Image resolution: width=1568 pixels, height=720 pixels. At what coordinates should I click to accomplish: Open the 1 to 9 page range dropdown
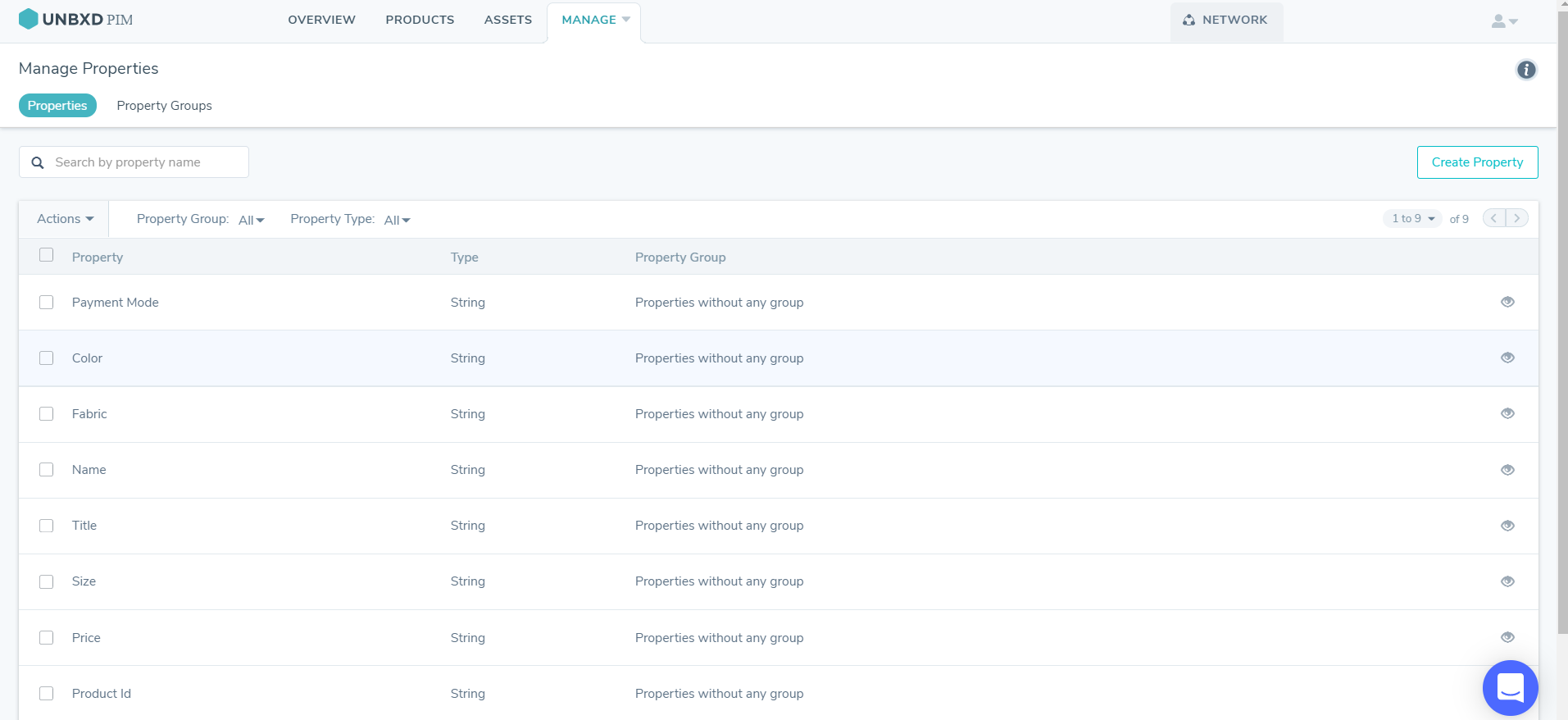(x=1412, y=218)
